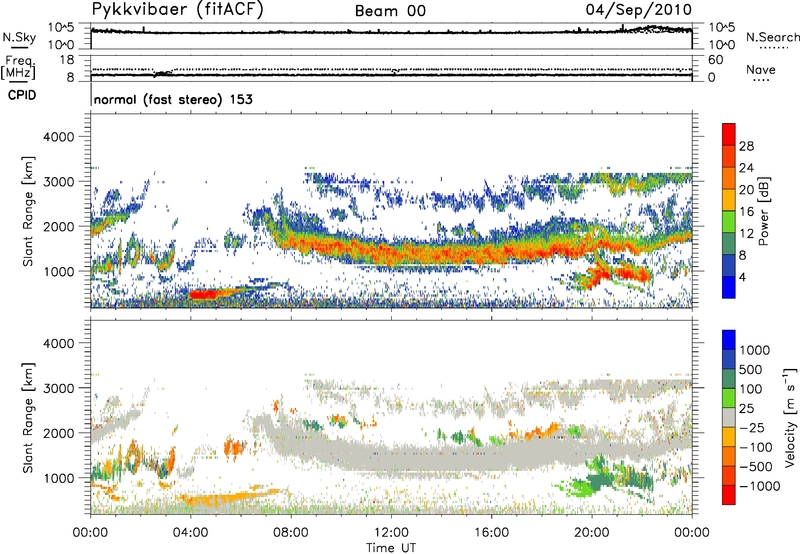Click the 'Nave' legend label

(761, 69)
